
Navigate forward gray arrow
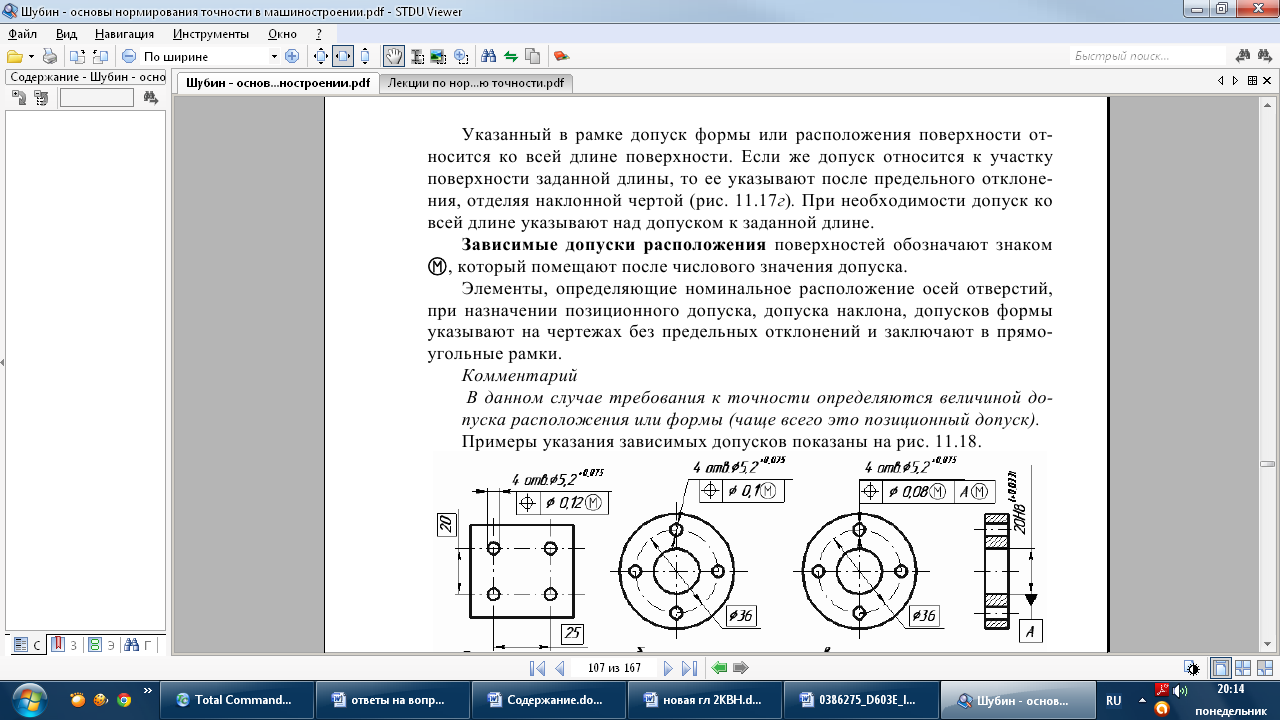tap(741, 668)
